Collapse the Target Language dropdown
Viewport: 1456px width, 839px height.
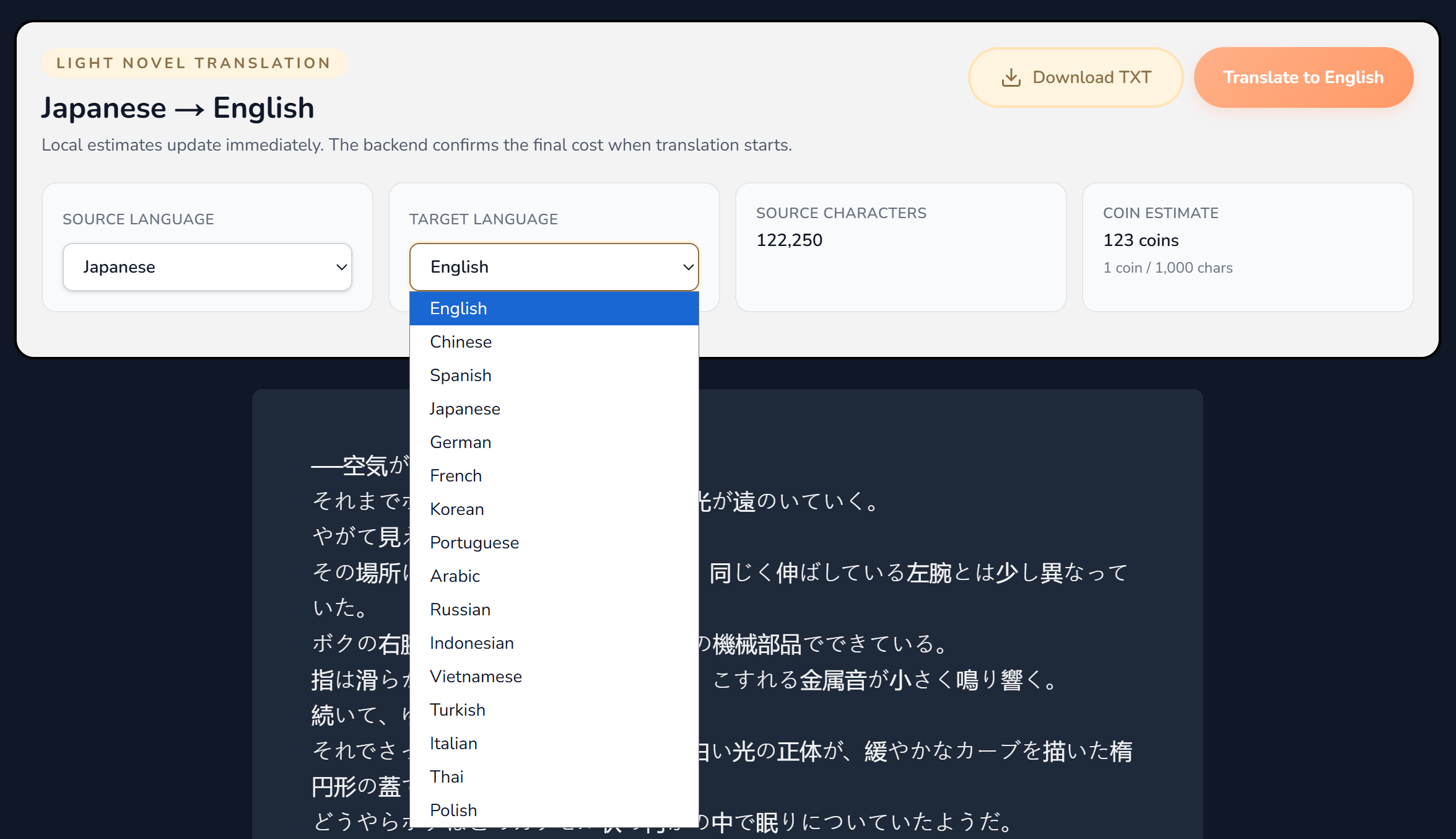[554, 267]
